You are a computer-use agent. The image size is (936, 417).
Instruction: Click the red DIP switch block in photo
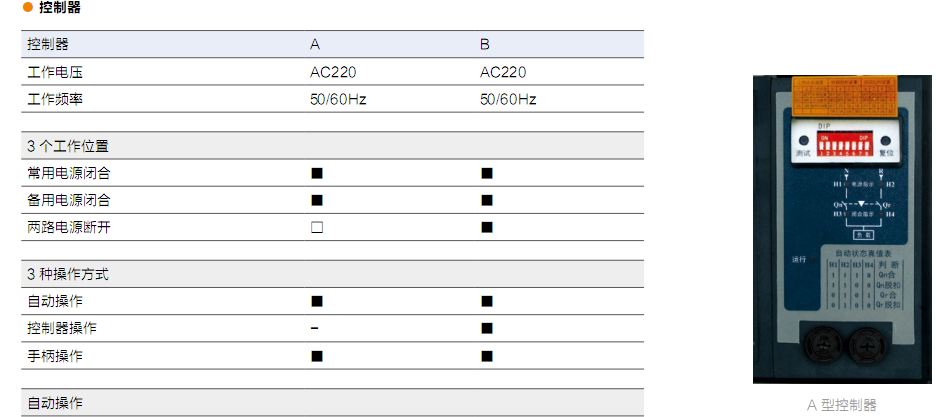(x=843, y=146)
